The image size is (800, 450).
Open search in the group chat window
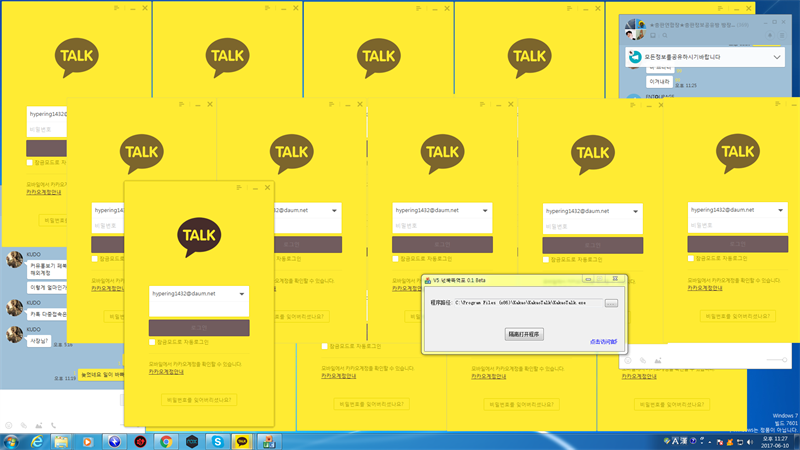click(x=665, y=36)
